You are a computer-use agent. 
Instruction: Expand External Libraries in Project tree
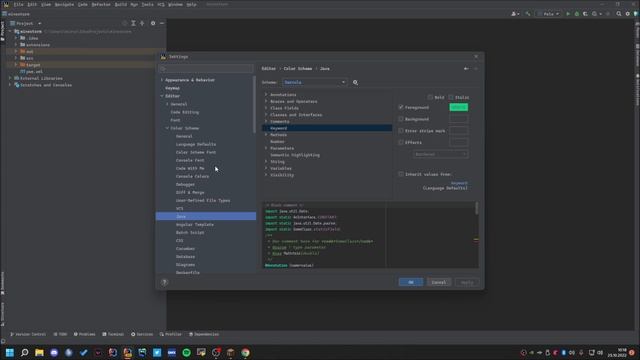pos(10,78)
